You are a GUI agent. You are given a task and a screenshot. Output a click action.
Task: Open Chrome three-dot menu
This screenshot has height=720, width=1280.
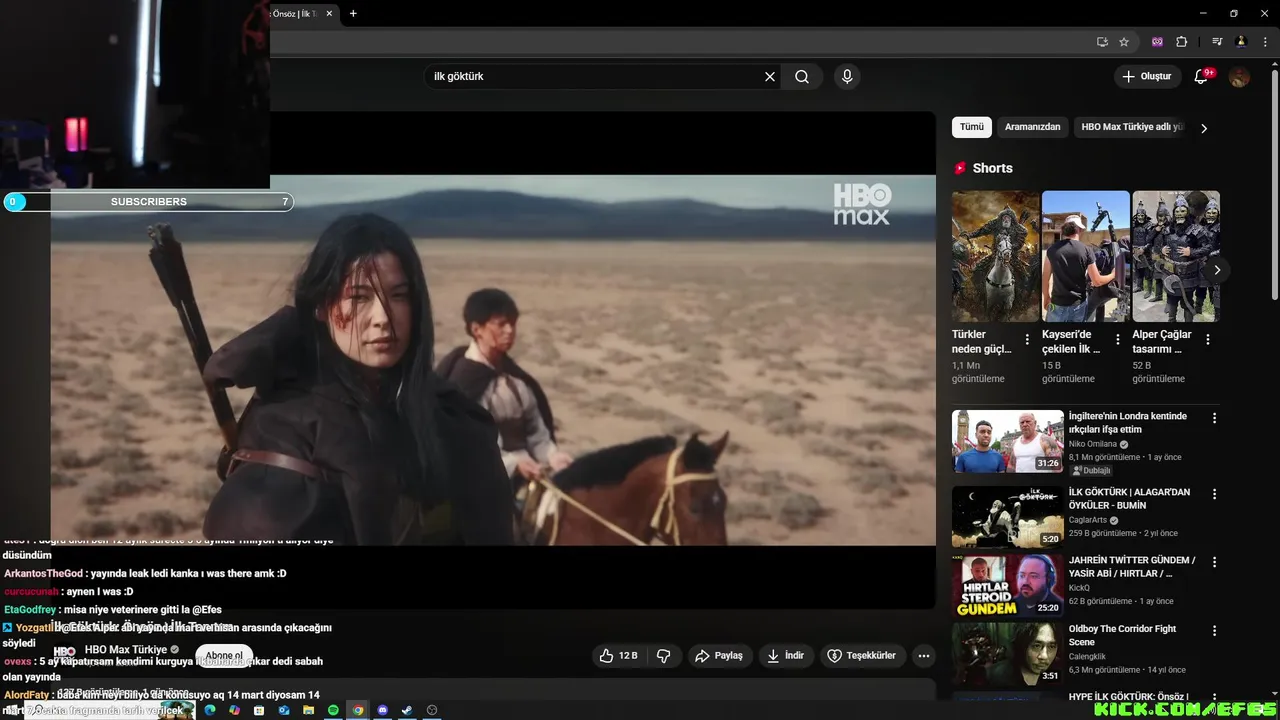1265,42
